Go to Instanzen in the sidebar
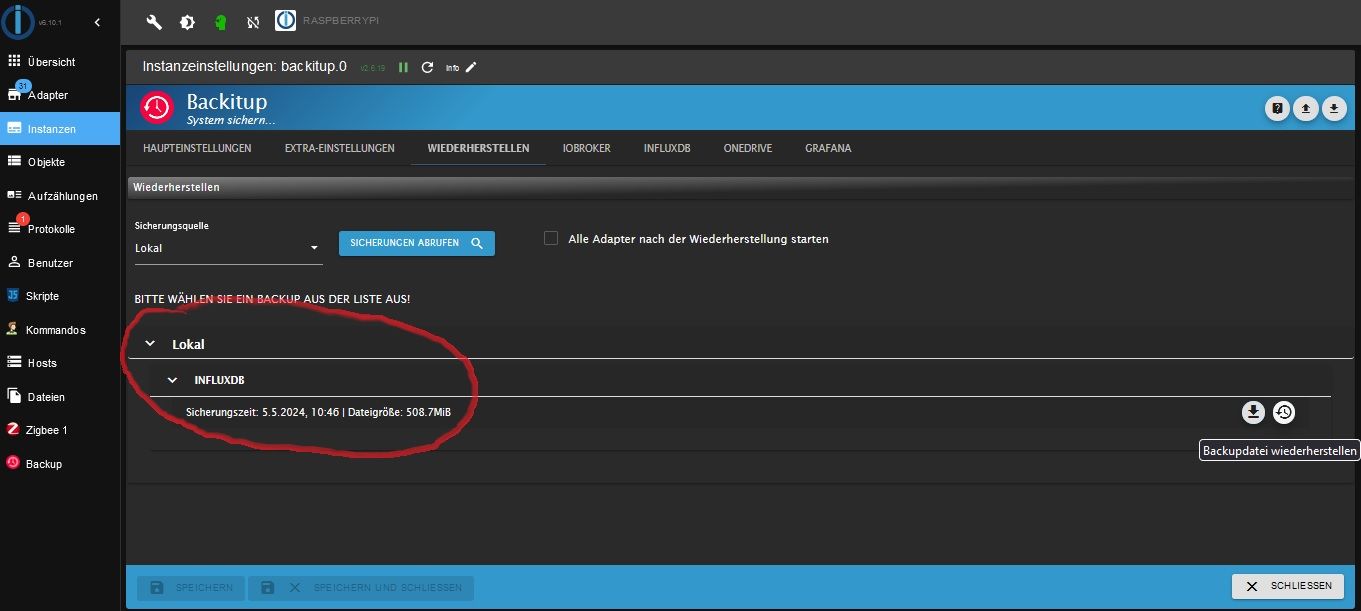The width and height of the screenshot is (1361, 611). coord(60,129)
